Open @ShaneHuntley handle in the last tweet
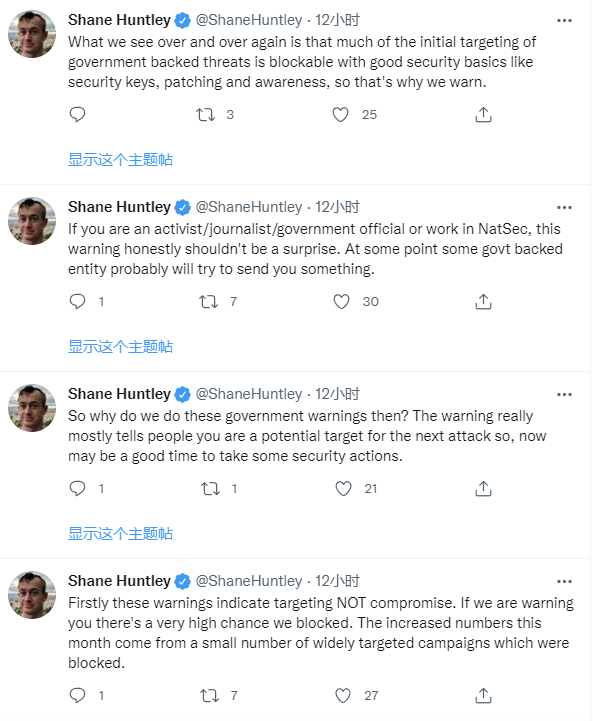Image resolution: width=593 pixels, height=721 pixels. (x=249, y=581)
